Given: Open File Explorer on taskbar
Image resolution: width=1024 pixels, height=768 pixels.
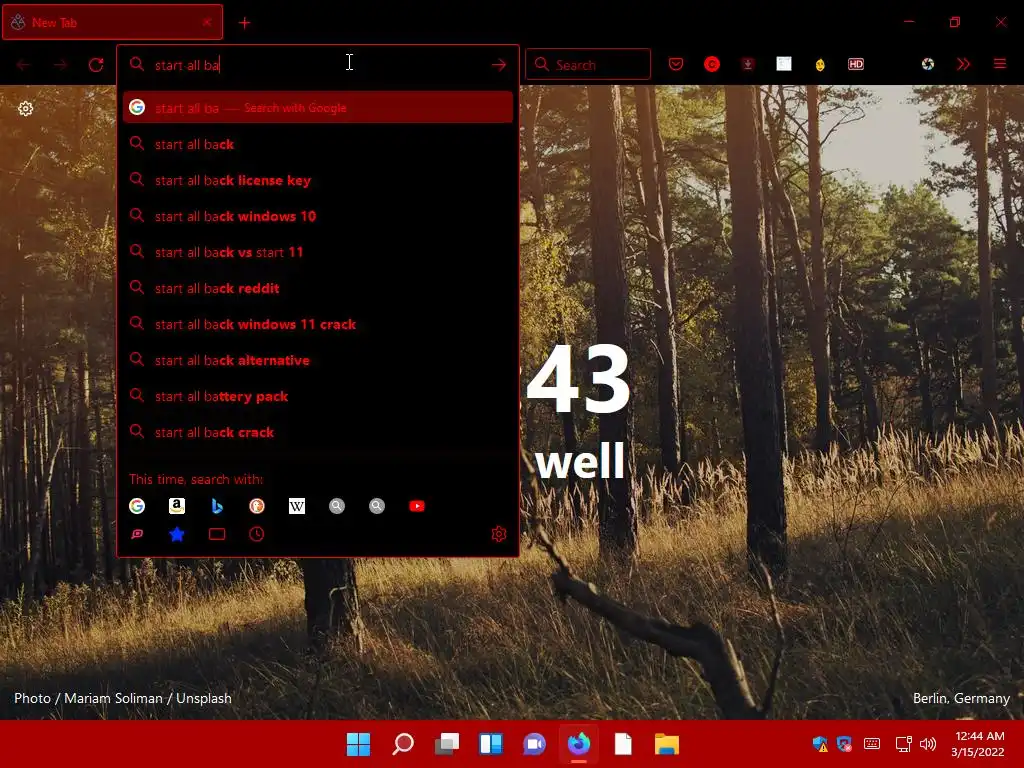Looking at the screenshot, I should tap(667, 744).
